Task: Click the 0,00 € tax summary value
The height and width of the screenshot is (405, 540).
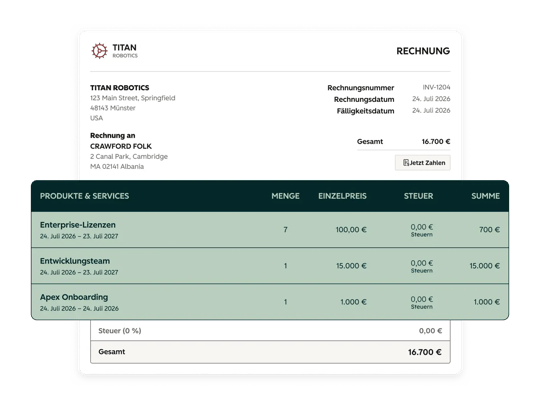Action: [x=430, y=331]
